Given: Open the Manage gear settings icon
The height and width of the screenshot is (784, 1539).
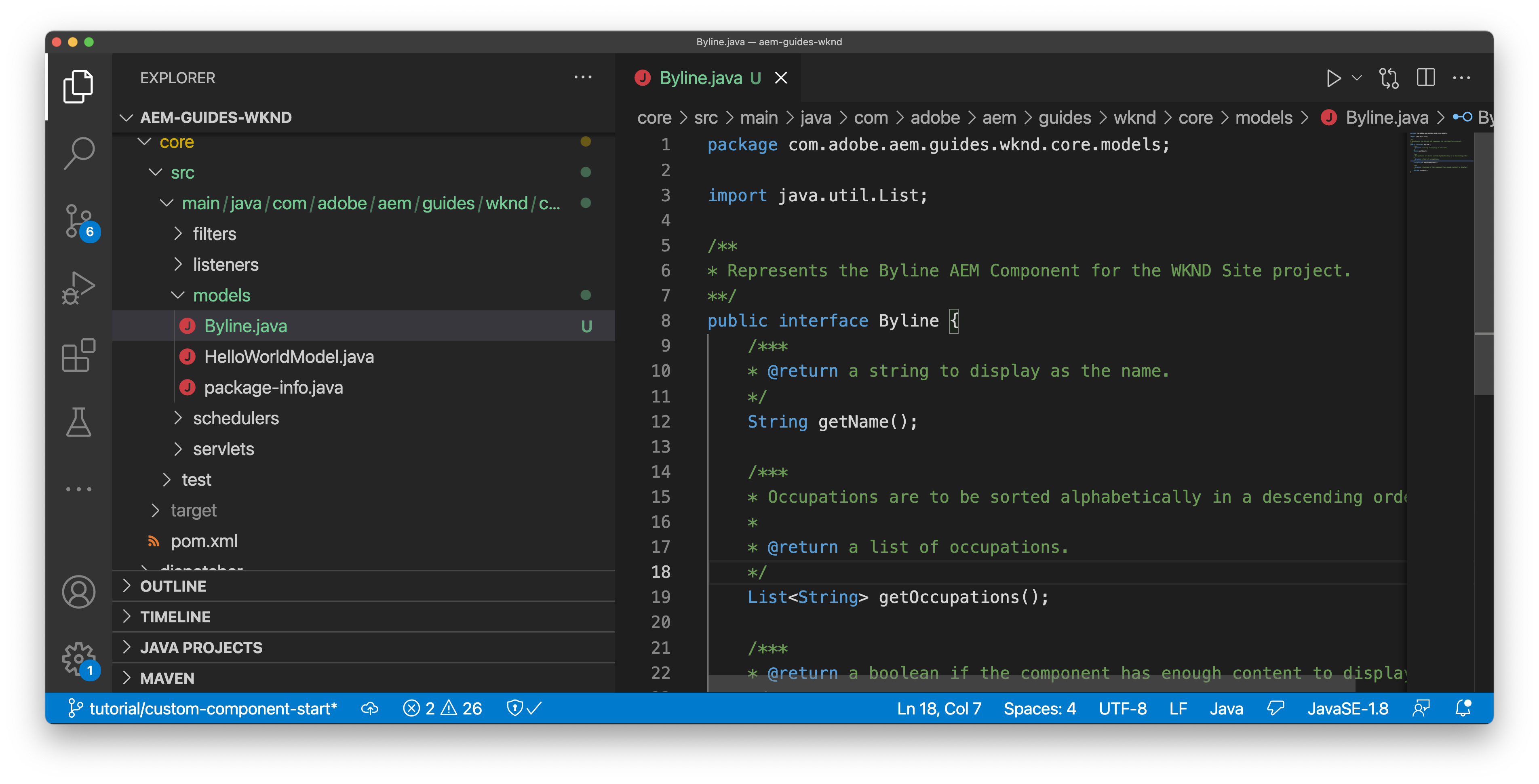Looking at the screenshot, I should pyautogui.click(x=78, y=658).
